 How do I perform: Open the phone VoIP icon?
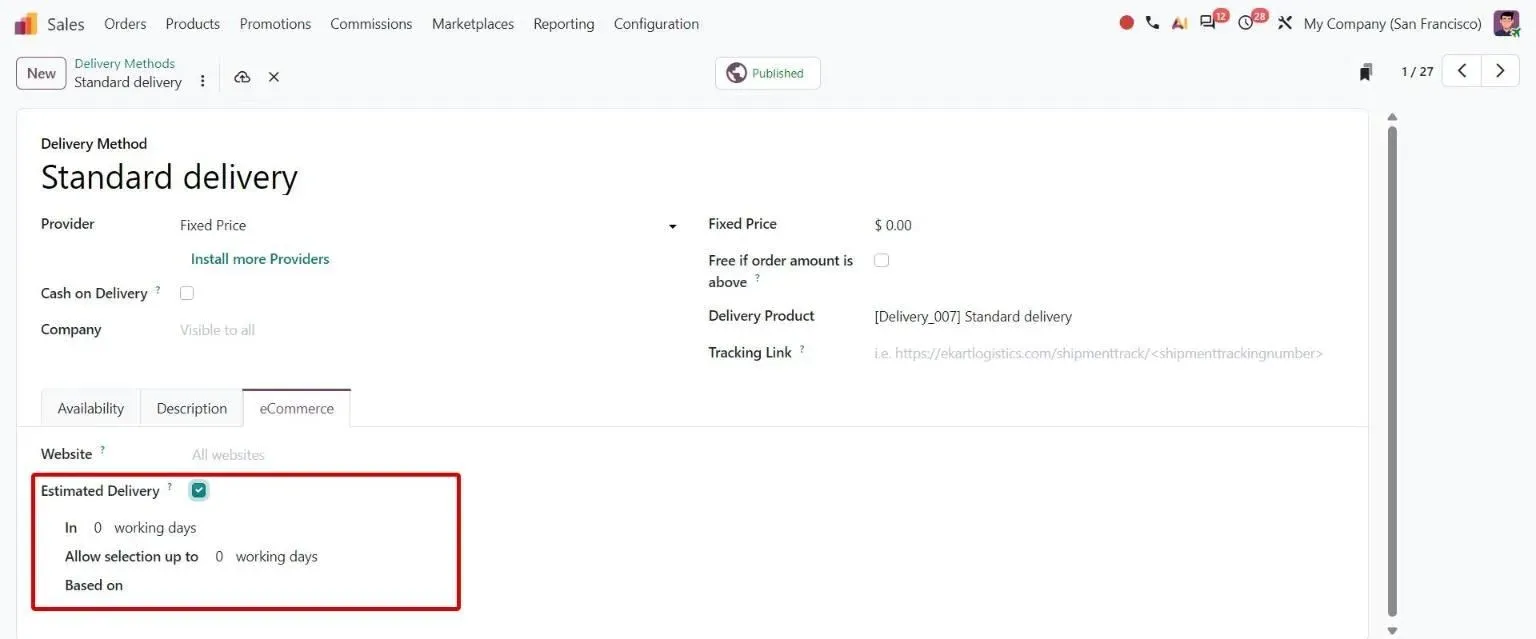click(1152, 23)
